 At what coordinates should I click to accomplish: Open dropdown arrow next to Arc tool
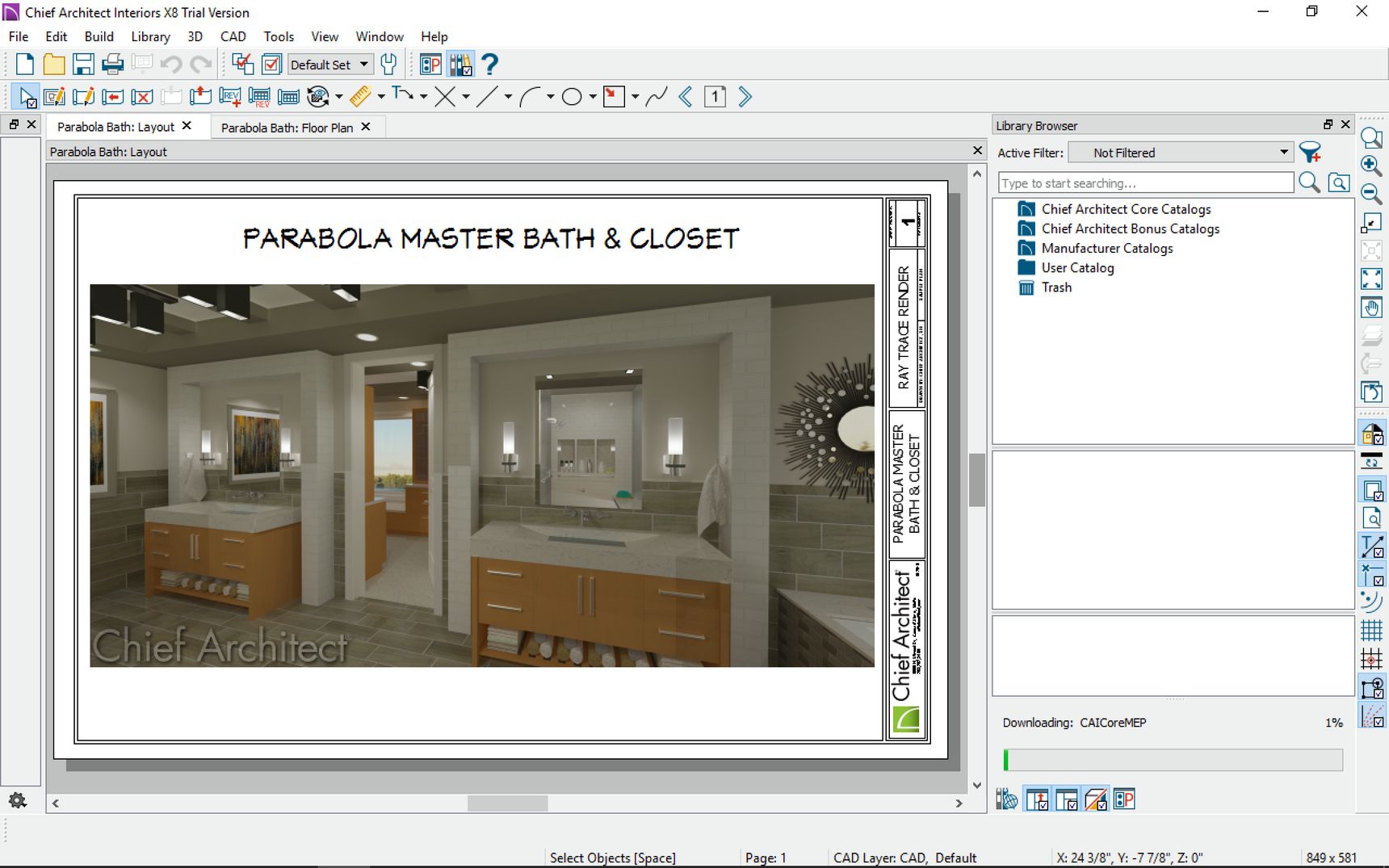point(550,97)
